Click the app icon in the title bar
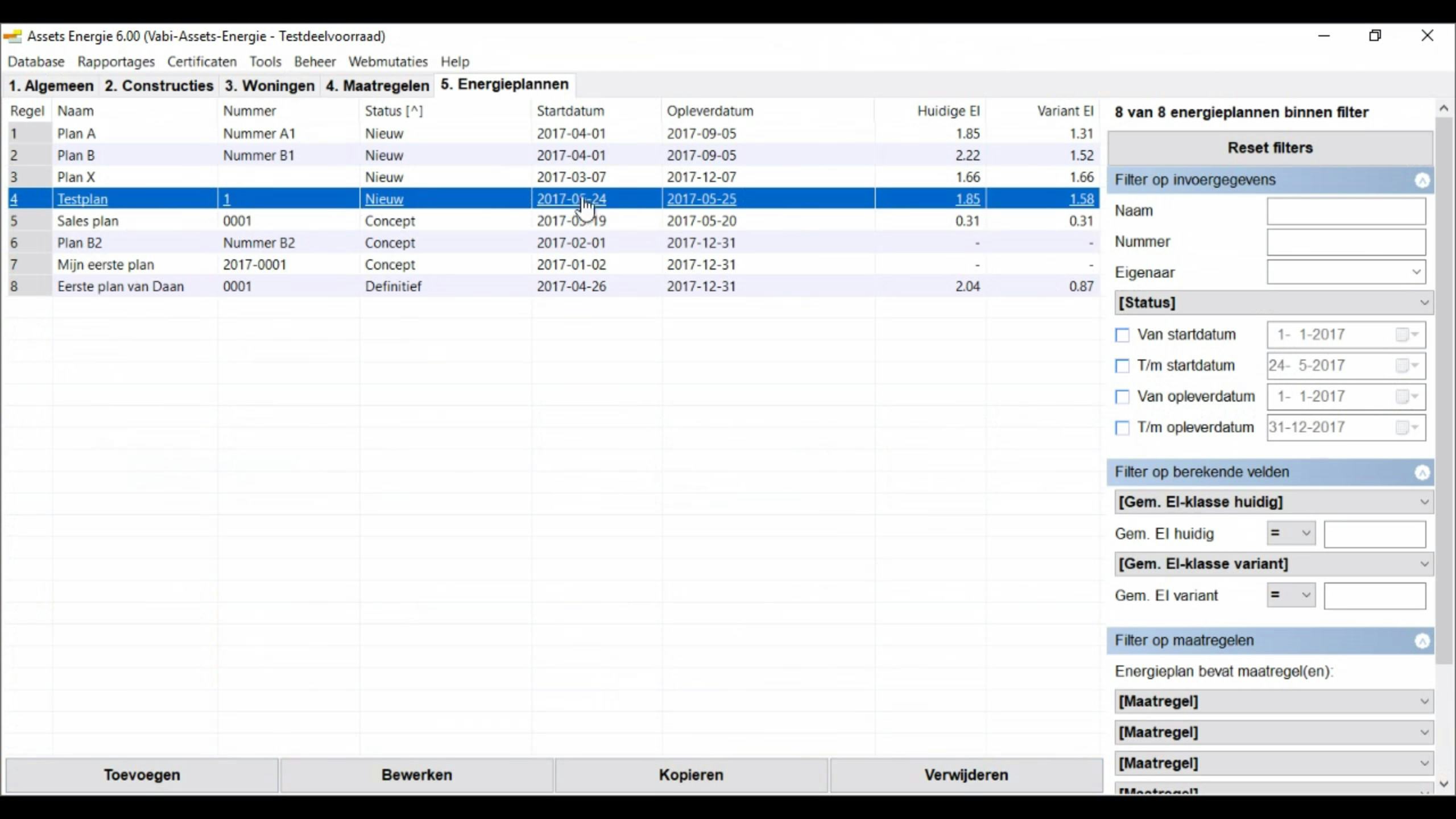Image resolution: width=1456 pixels, height=819 pixels. [13, 36]
